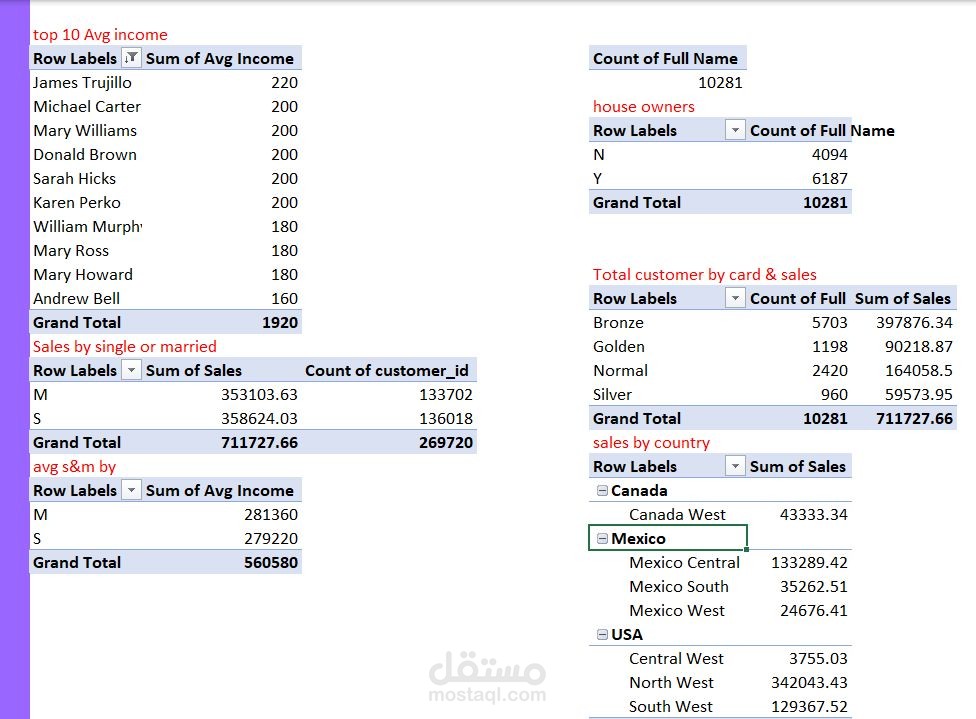
Task: Select the 133702 customer count cell
Action: click(446, 395)
